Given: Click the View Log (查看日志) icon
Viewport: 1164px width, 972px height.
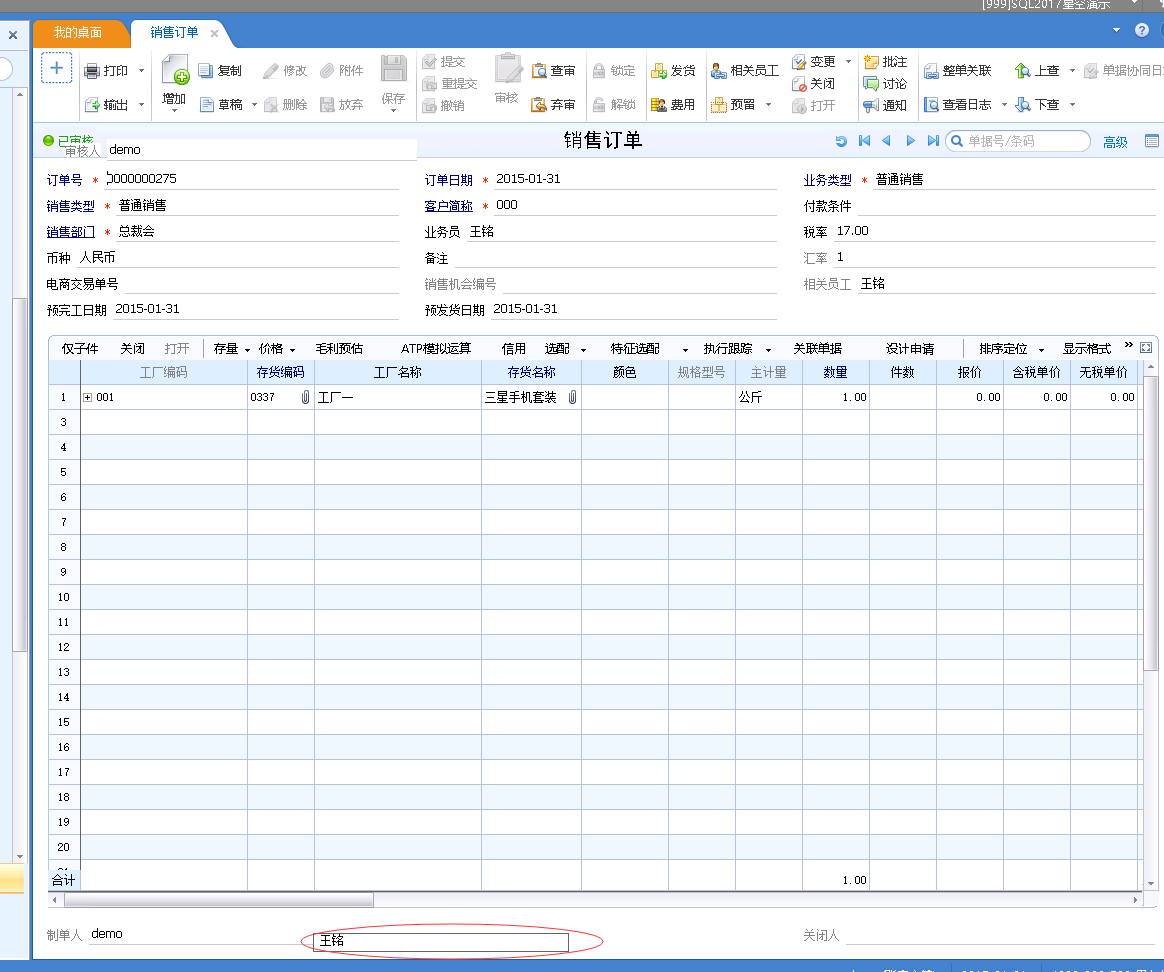Looking at the screenshot, I should (x=932, y=105).
